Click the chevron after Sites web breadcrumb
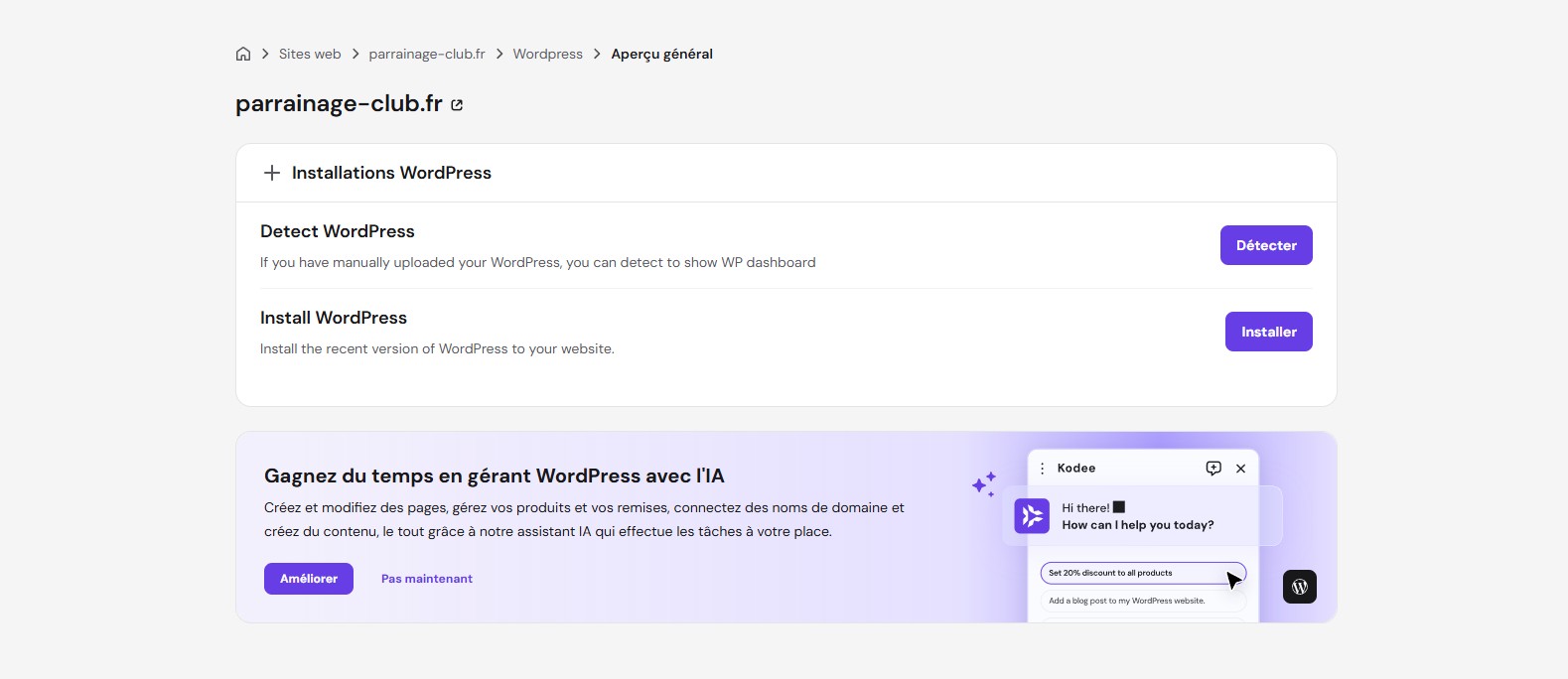Screen dimensions: 1568x679 356,54
